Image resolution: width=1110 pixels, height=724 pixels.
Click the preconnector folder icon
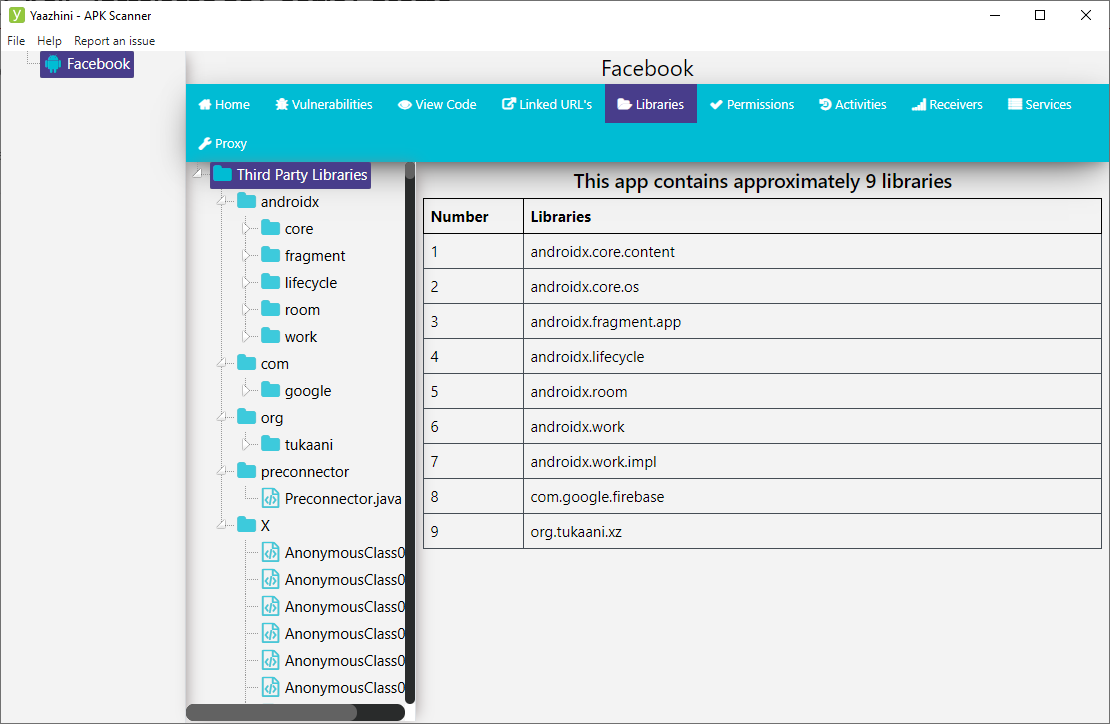pyautogui.click(x=246, y=471)
